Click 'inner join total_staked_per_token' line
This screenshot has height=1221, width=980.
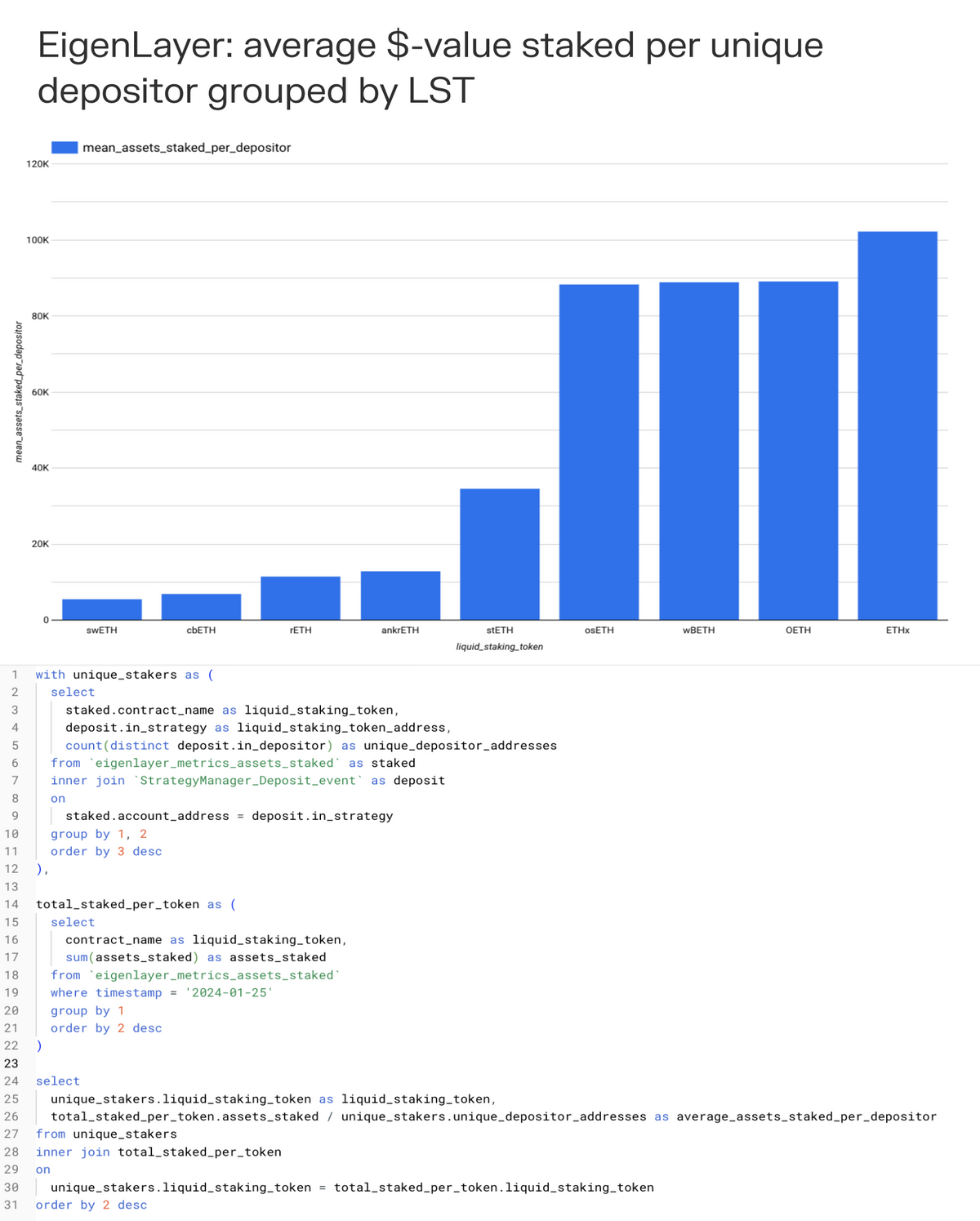click(158, 1152)
